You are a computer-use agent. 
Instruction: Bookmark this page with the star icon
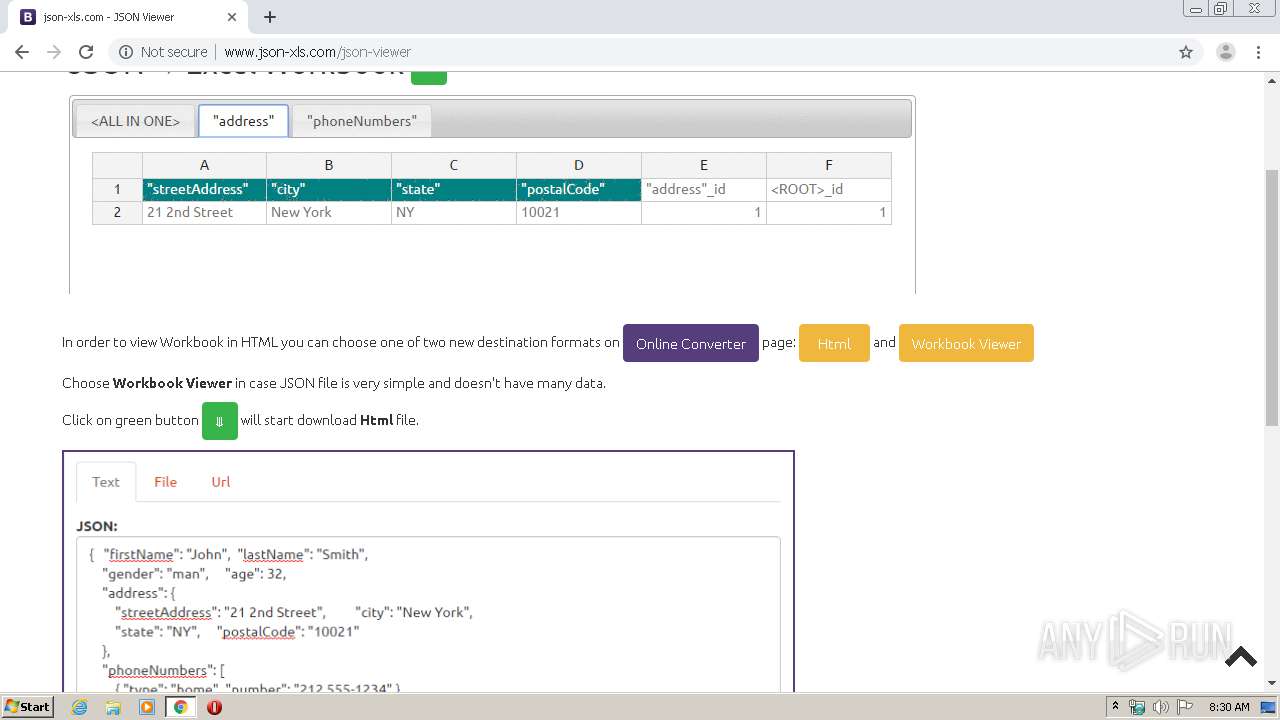pos(1186,52)
